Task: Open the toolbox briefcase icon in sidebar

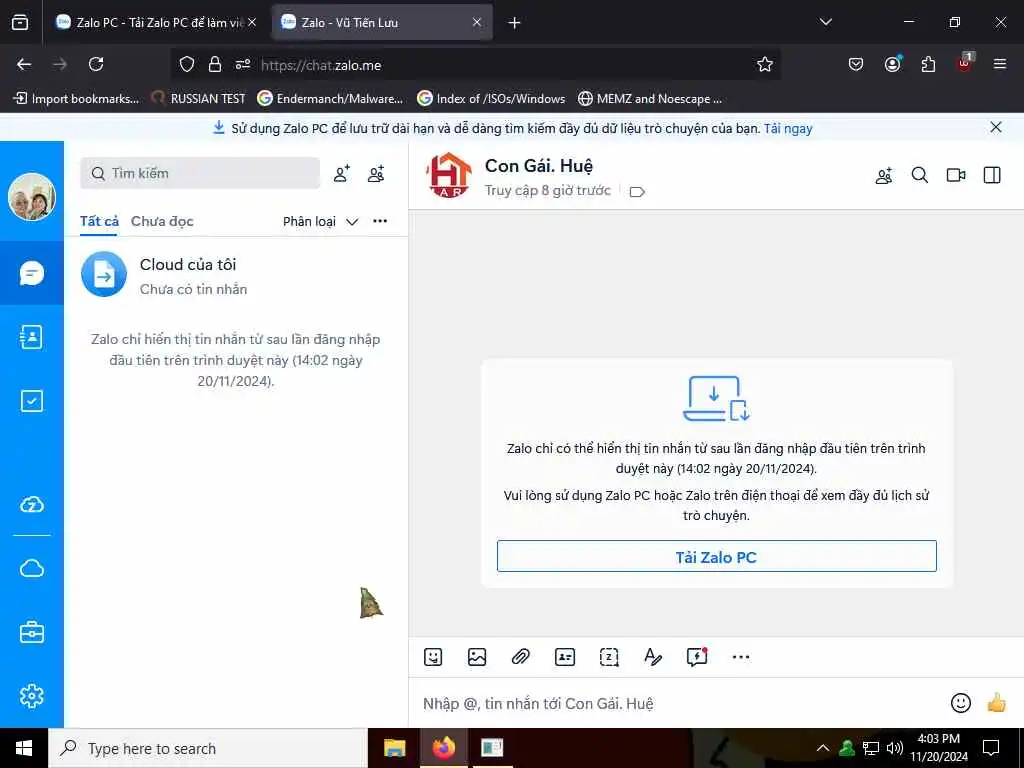Action: (x=31, y=632)
